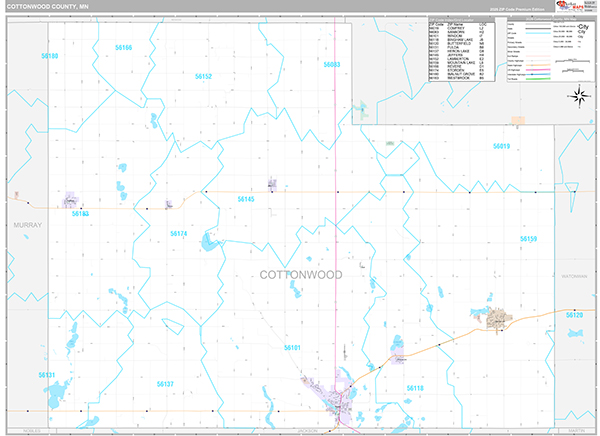This screenshot has width=600, height=436.
Task: Select the 56152 ZIP code label
Action: [x=203, y=76]
